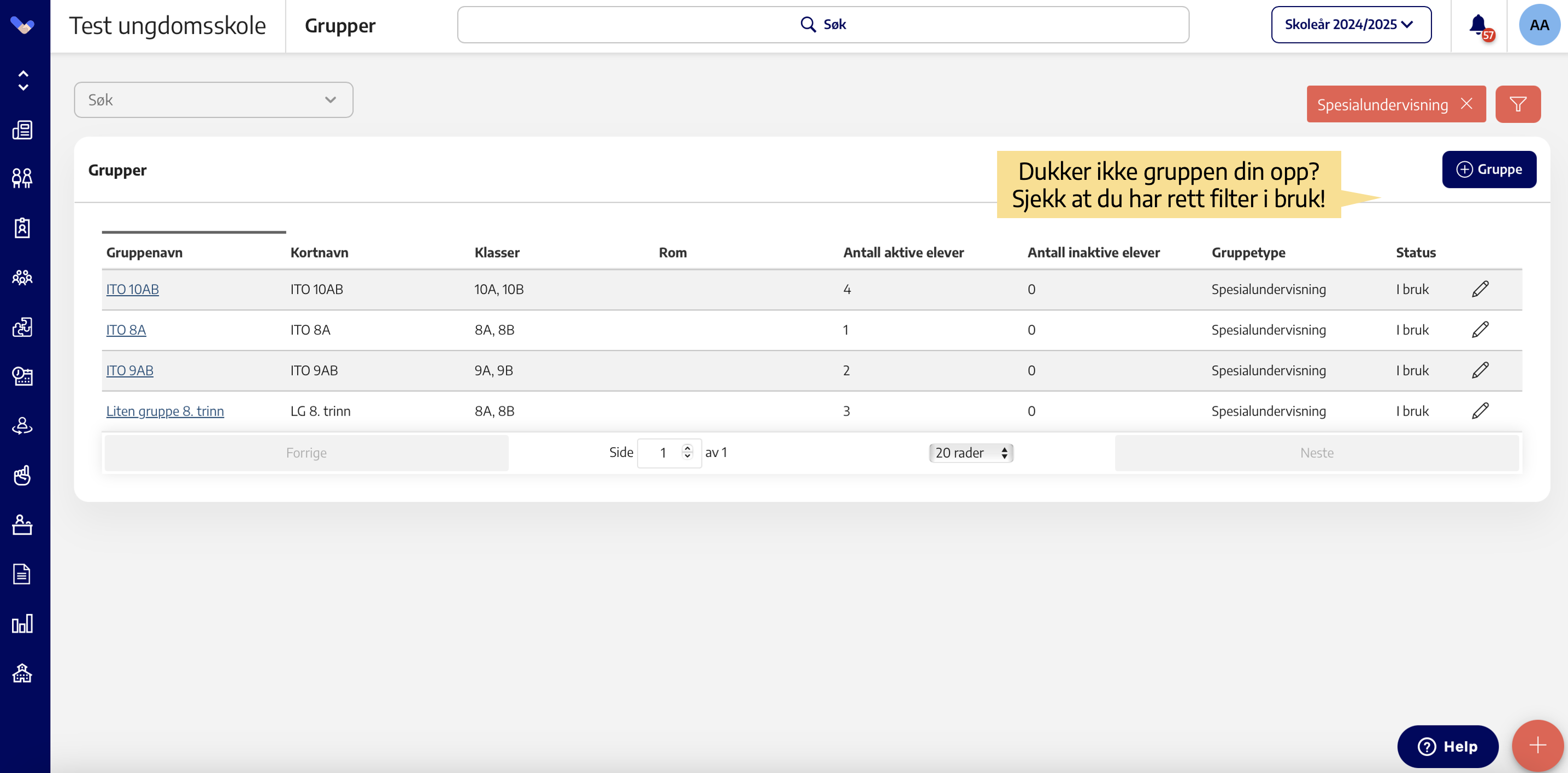Click the 9A, 9B classes cell
The width and height of the screenshot is (1568, 773).
(x=494, y=370)
